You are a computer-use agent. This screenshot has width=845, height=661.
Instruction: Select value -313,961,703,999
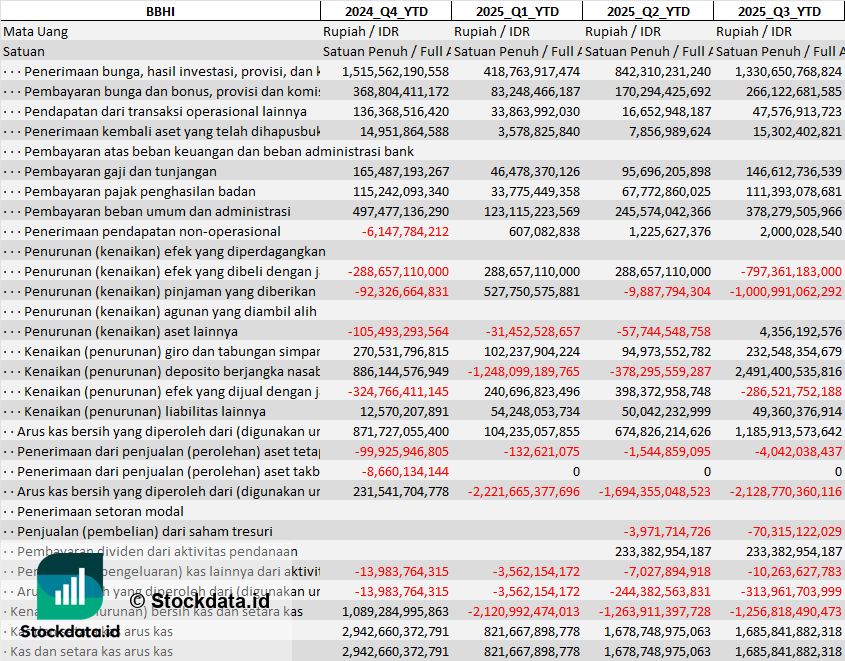(x=791, y=592)
